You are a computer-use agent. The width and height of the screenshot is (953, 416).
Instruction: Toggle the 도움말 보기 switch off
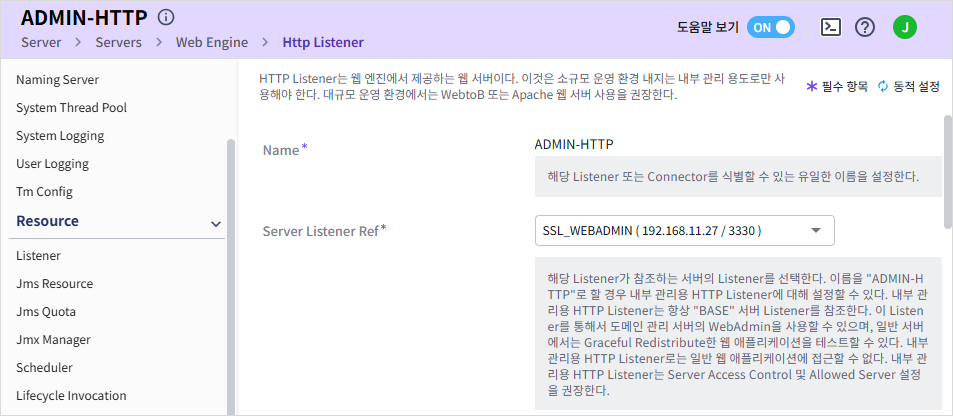click(771, 27)
